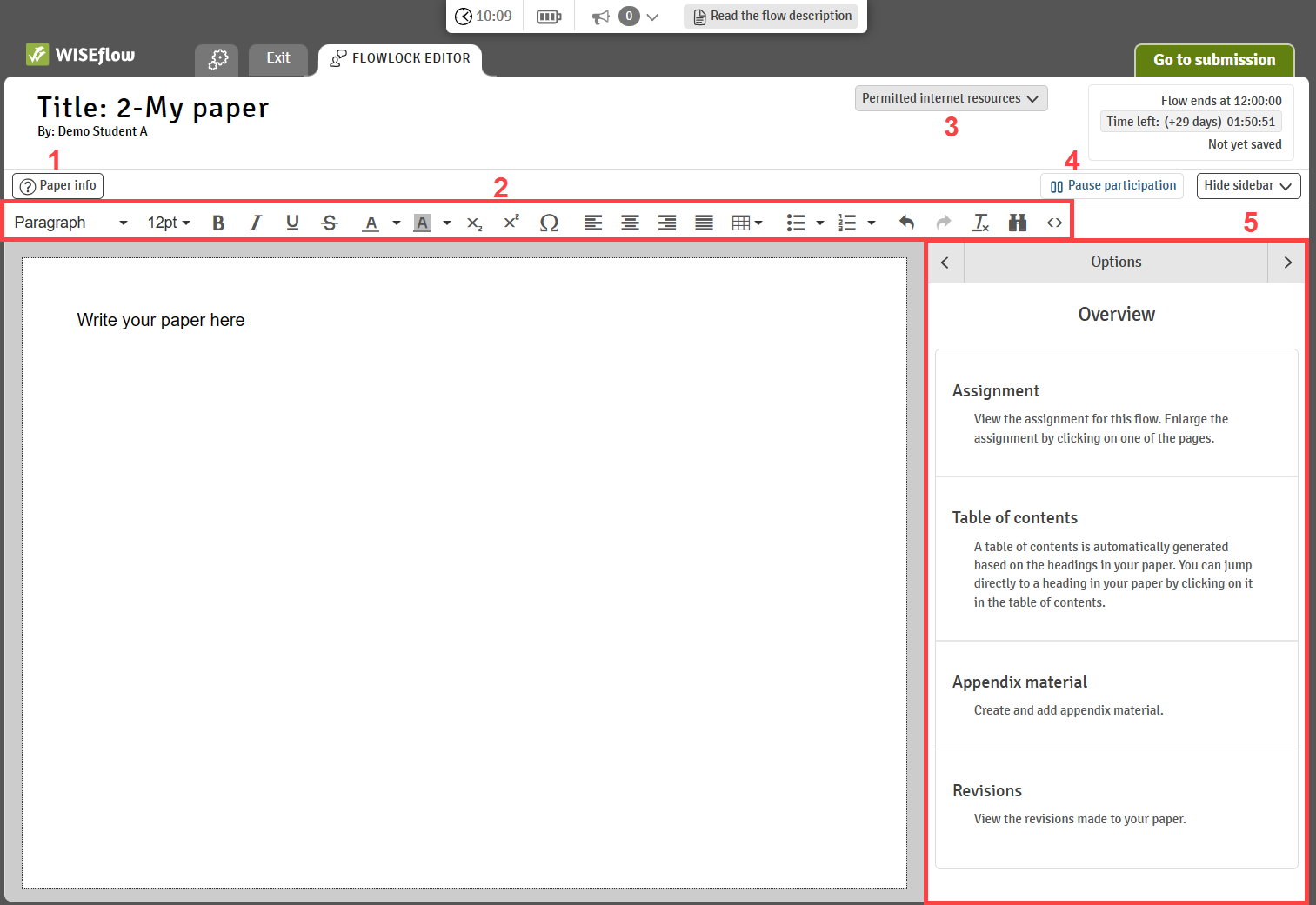This screenshot has width=1316, height=905.
Task: Click the clock showing 10:09
Action: point(484,17)
